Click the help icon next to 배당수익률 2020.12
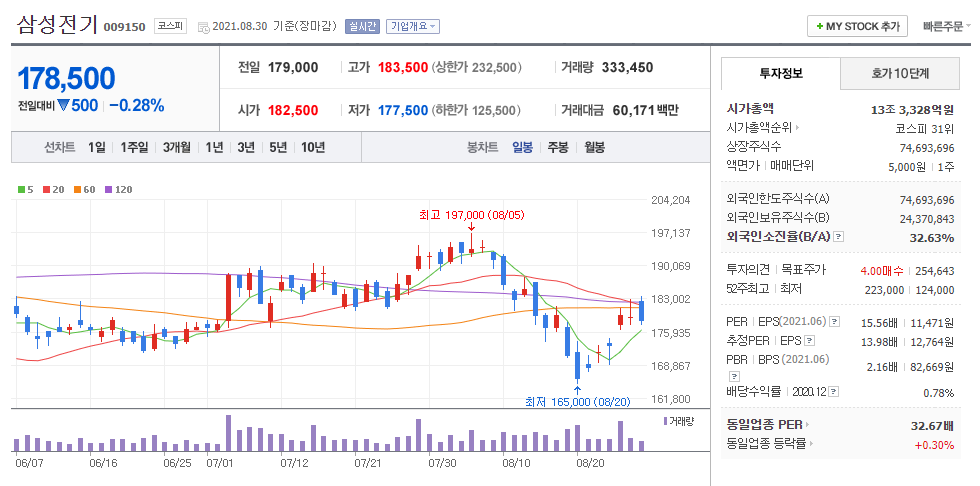This screenshot has height=486, width=980. pos(834,392)
